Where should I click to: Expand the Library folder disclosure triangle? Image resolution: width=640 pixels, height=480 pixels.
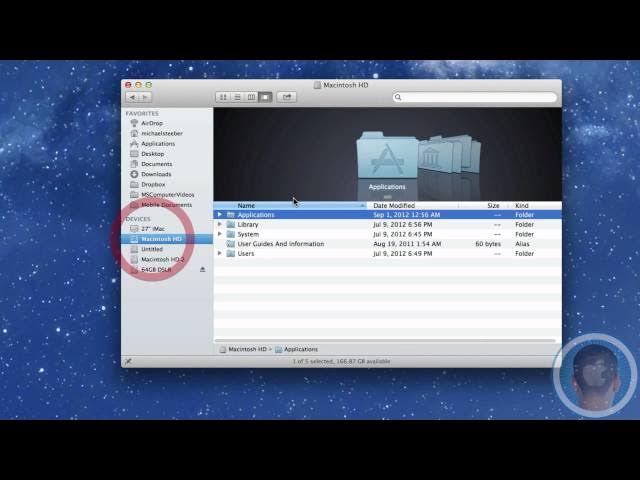coord(220,225)
